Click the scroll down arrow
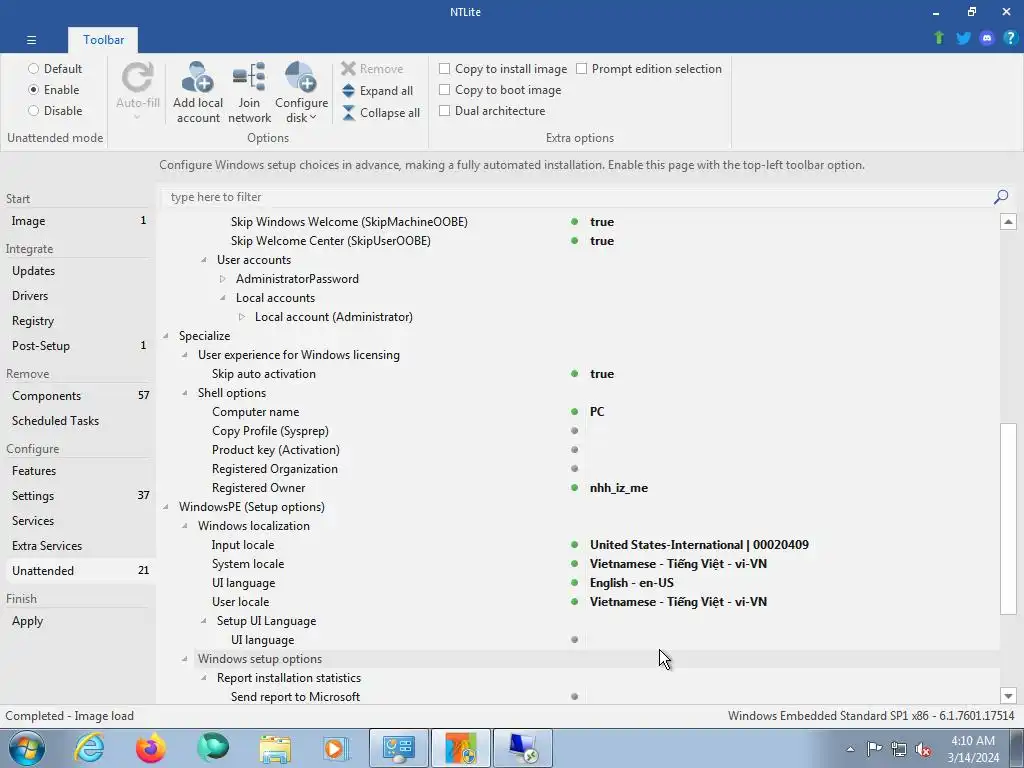 coord(1008,696)
